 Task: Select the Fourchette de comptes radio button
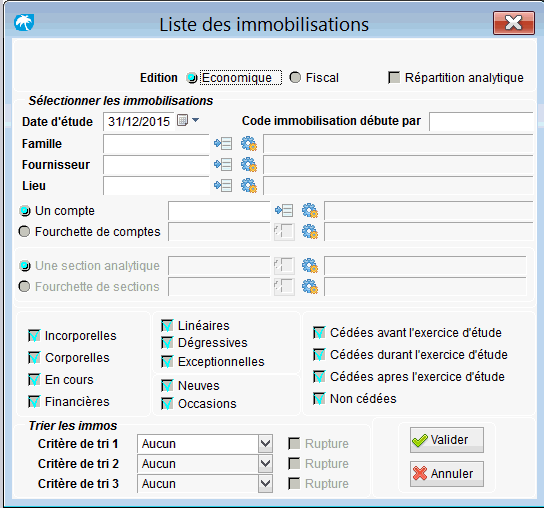click(24, 231)
